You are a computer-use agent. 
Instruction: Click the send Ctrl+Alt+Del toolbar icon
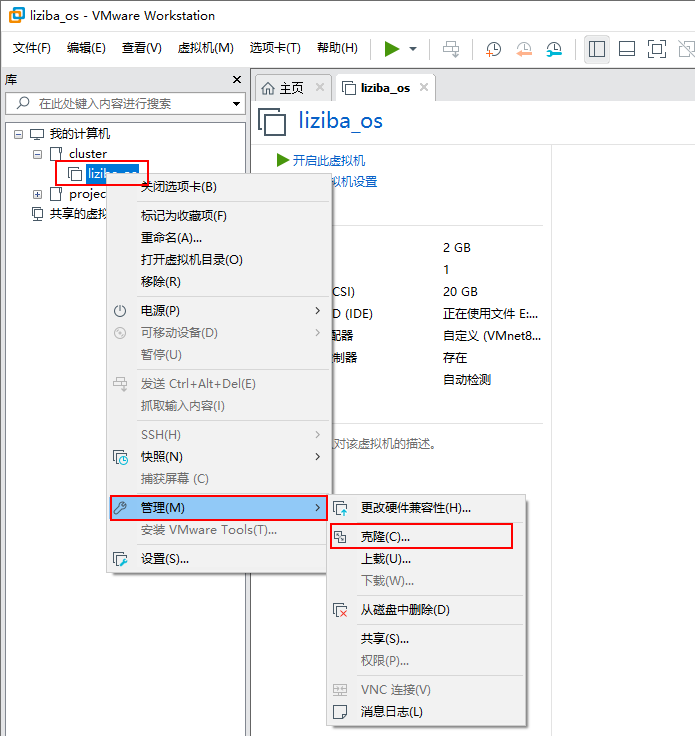(x=451, y=49)
